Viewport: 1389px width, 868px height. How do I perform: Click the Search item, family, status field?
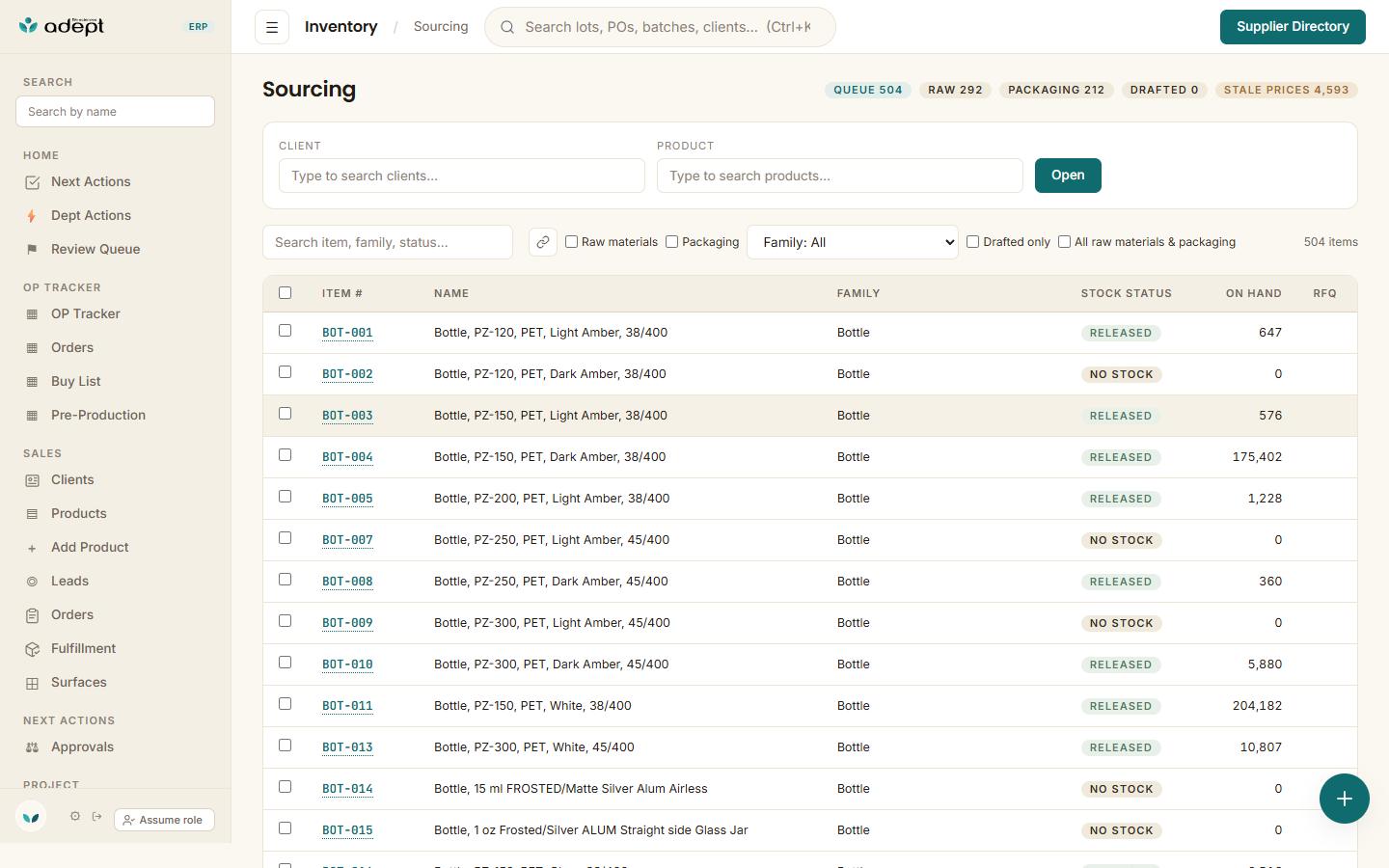388,242
